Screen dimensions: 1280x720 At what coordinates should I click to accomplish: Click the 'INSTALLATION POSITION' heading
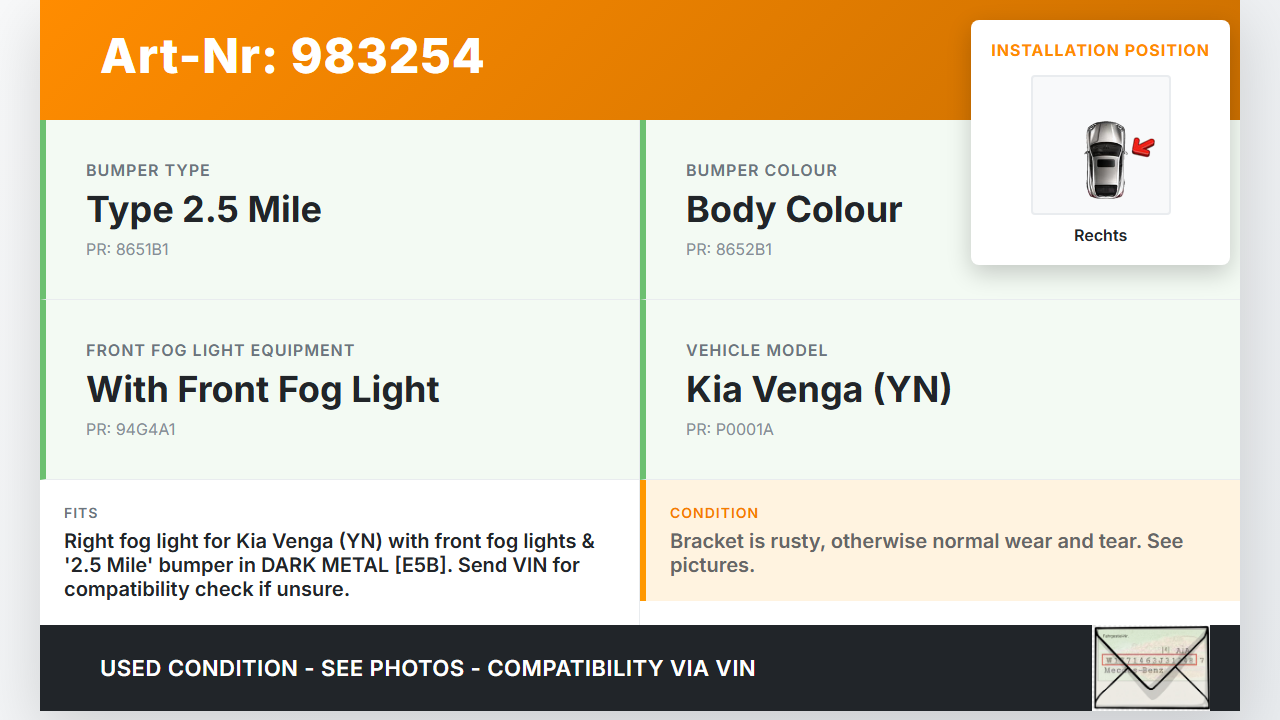[1100, 50]
